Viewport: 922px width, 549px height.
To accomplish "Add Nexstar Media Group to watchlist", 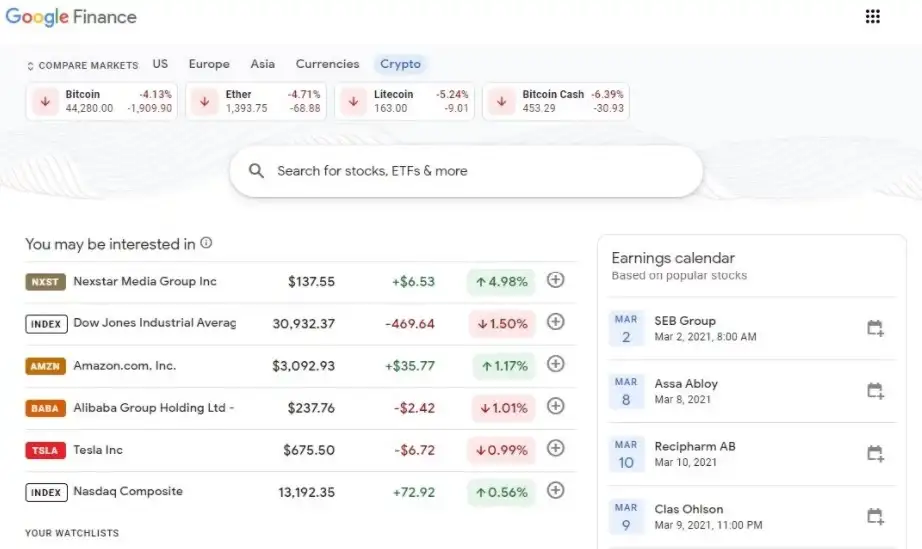I will point(556,280).
